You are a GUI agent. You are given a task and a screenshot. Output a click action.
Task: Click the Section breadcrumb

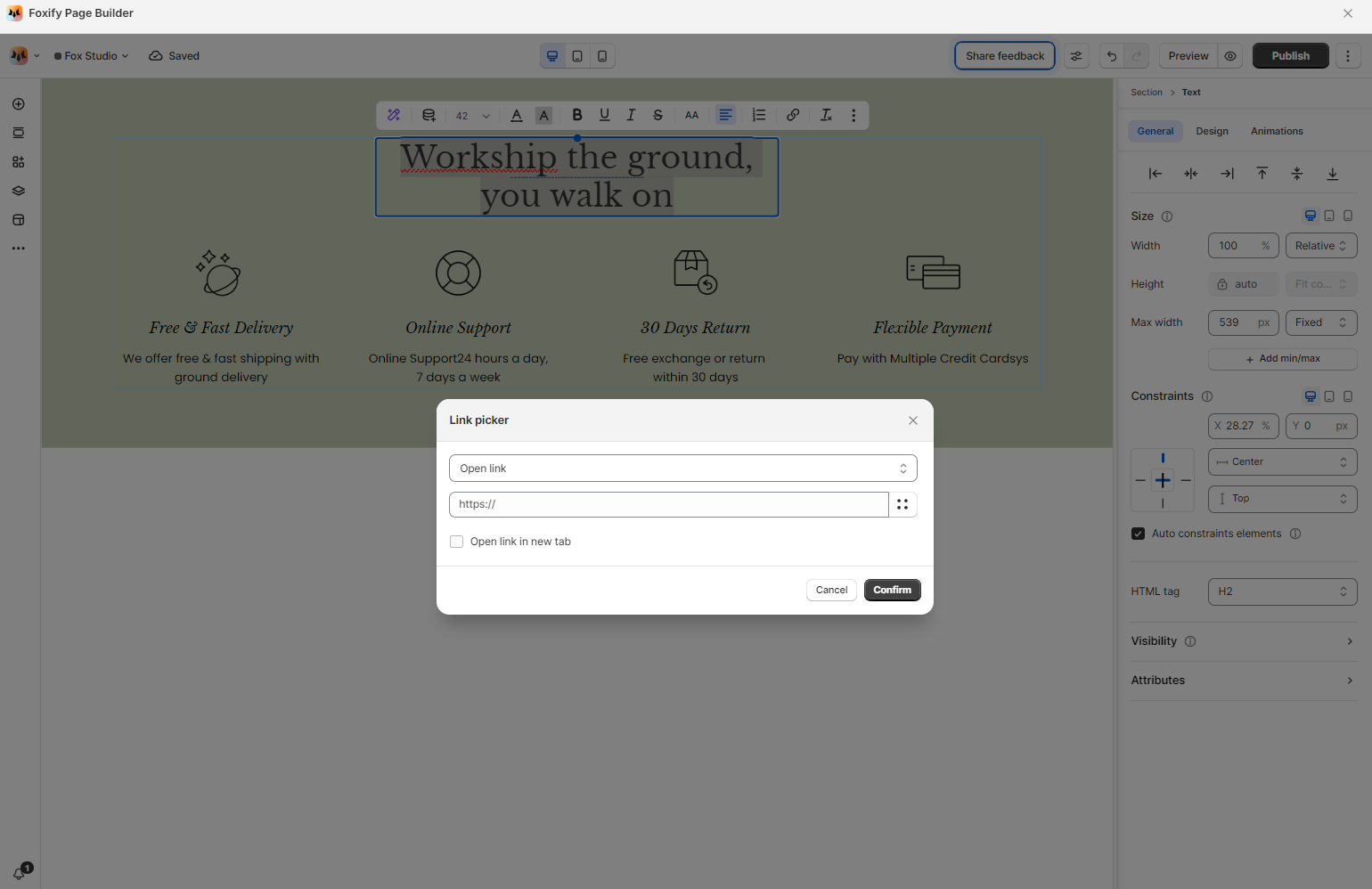click(x=1147, y=93)
